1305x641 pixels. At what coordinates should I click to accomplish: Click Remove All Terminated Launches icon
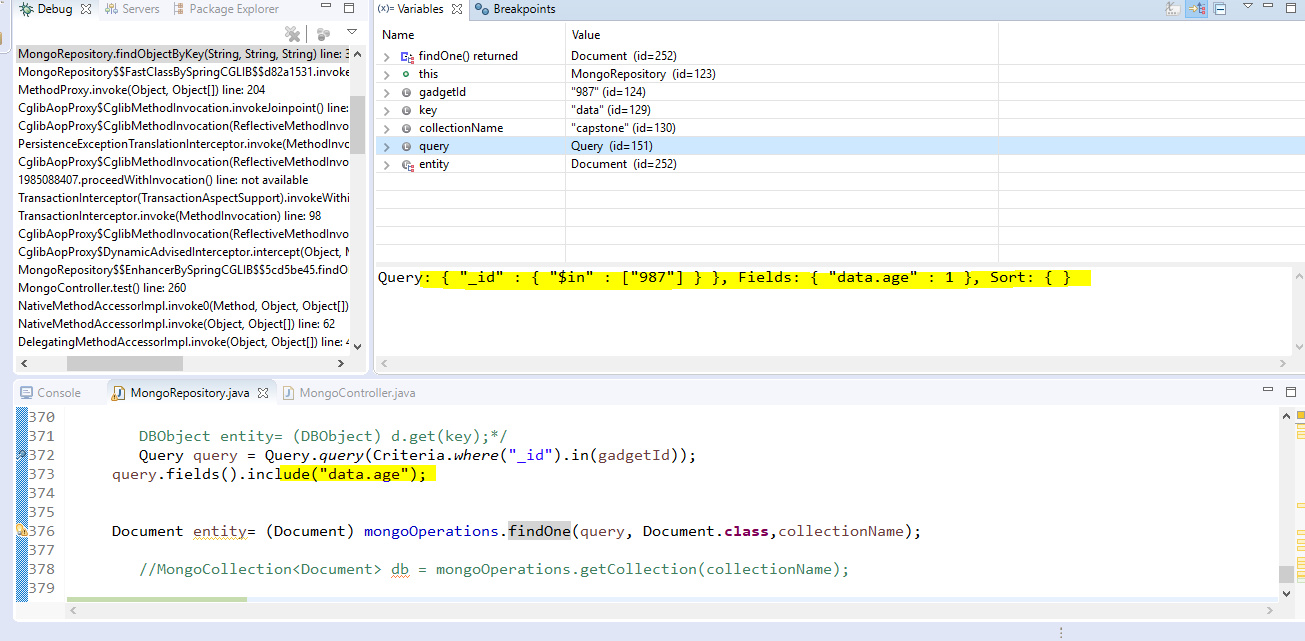coord(292,34)
